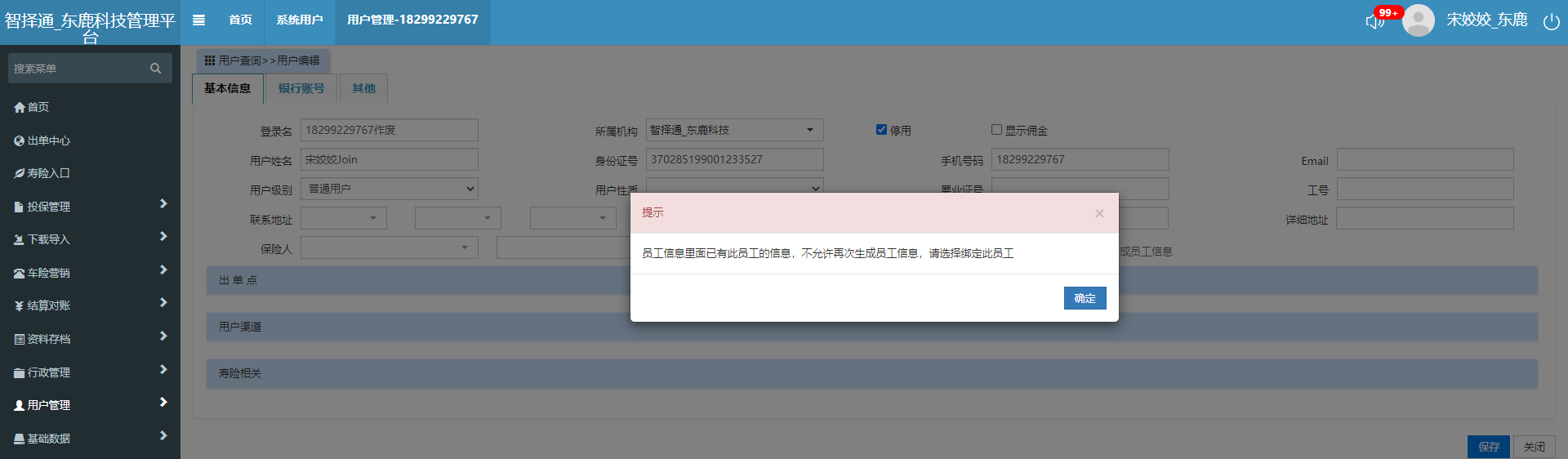Click the search magnifier icon in menu search
Image resolution: width=1568 pixels, height=459 pixels.
[x=155, y=69]
